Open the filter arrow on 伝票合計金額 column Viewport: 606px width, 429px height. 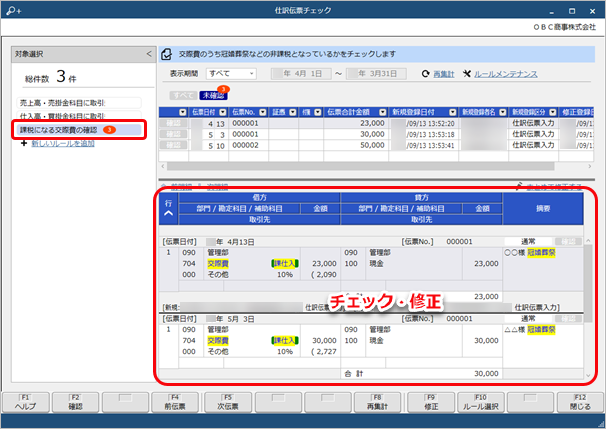pyautogui.click(x=383, y=112)
